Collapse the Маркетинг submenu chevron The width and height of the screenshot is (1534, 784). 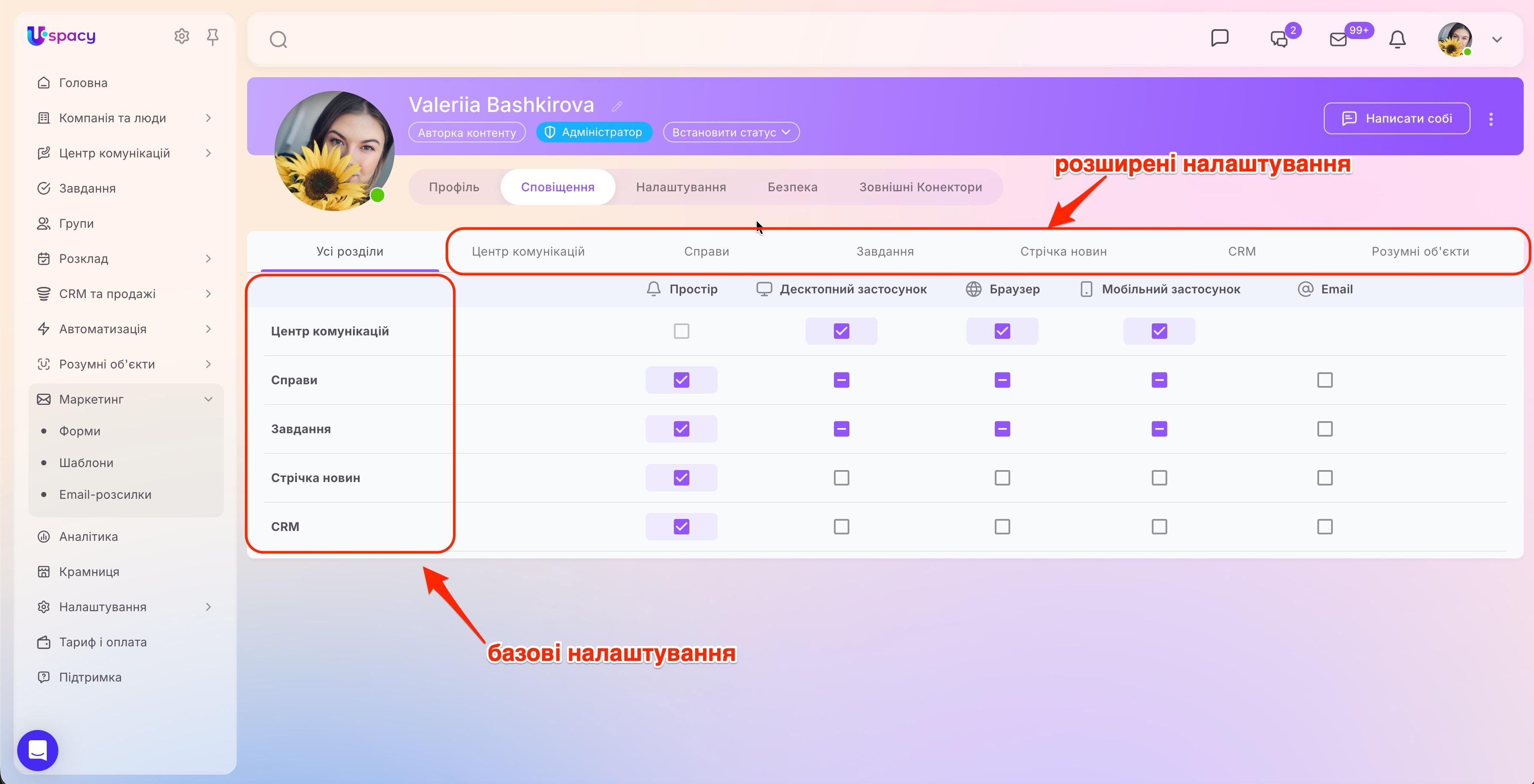[208, 399]
